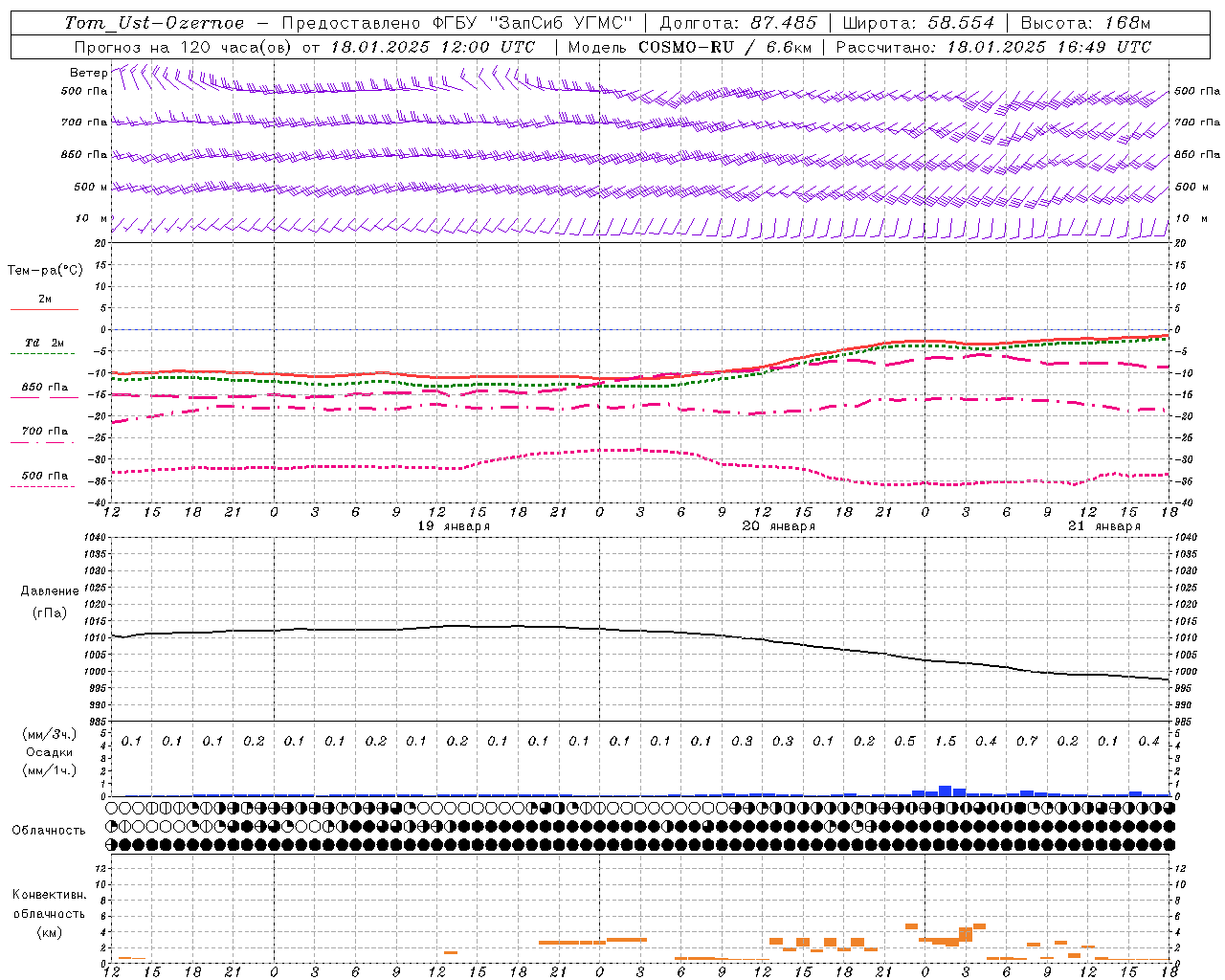Click the '700 гПа' temperature legend line swatch
Image resolution: width=1225 pixels, height=980 pixels.
coord(44,441)
